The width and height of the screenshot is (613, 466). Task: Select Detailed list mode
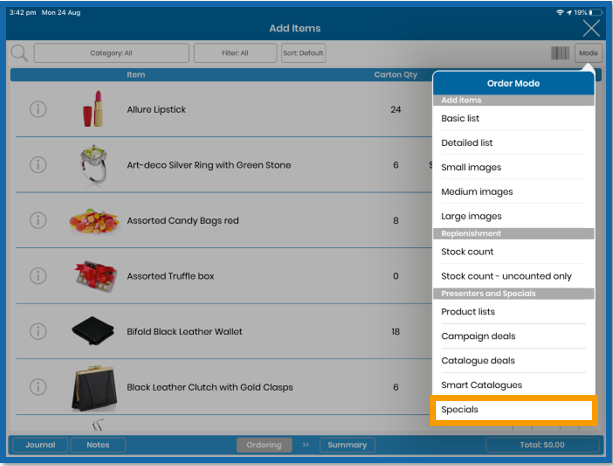(x=513, y=143)
